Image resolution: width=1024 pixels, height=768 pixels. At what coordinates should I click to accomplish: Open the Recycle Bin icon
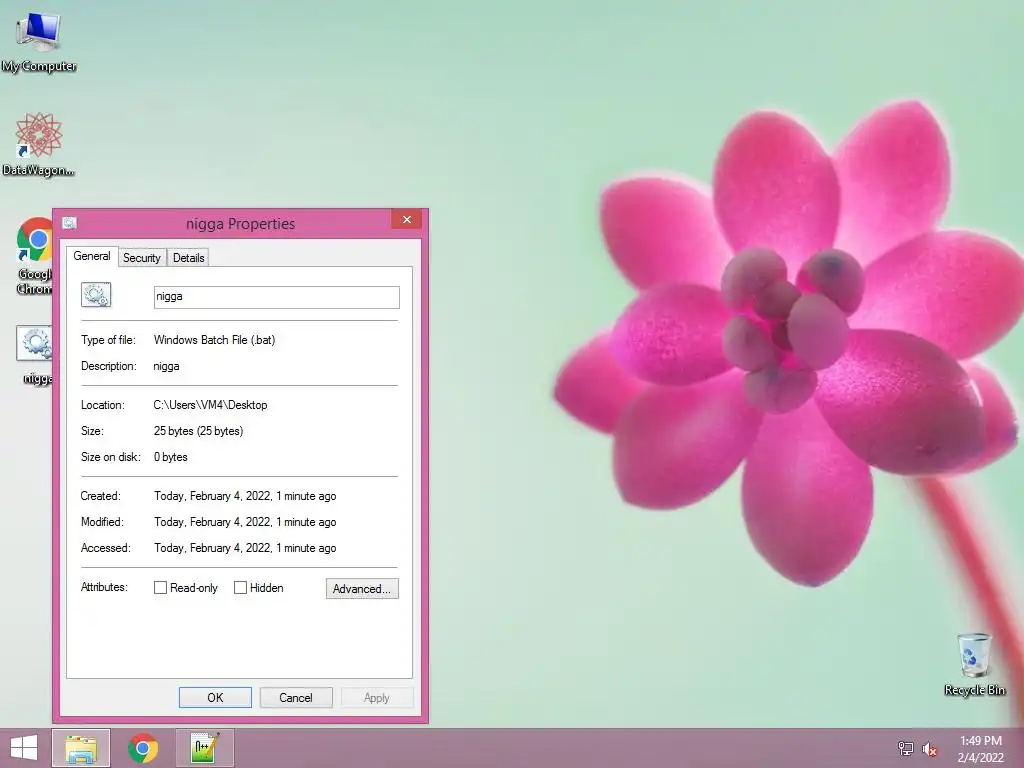(x=974, y=663)
